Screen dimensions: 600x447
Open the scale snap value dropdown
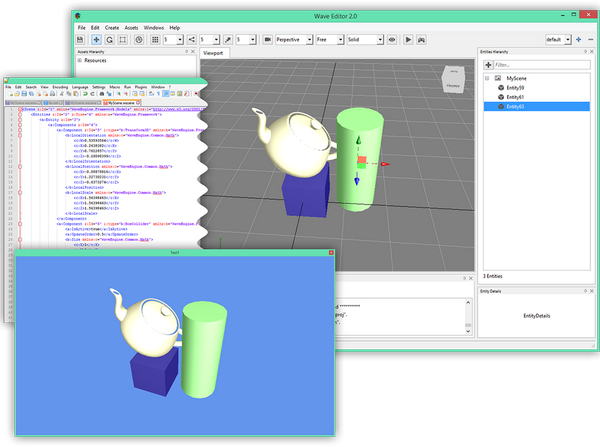[x=253, y=39]
